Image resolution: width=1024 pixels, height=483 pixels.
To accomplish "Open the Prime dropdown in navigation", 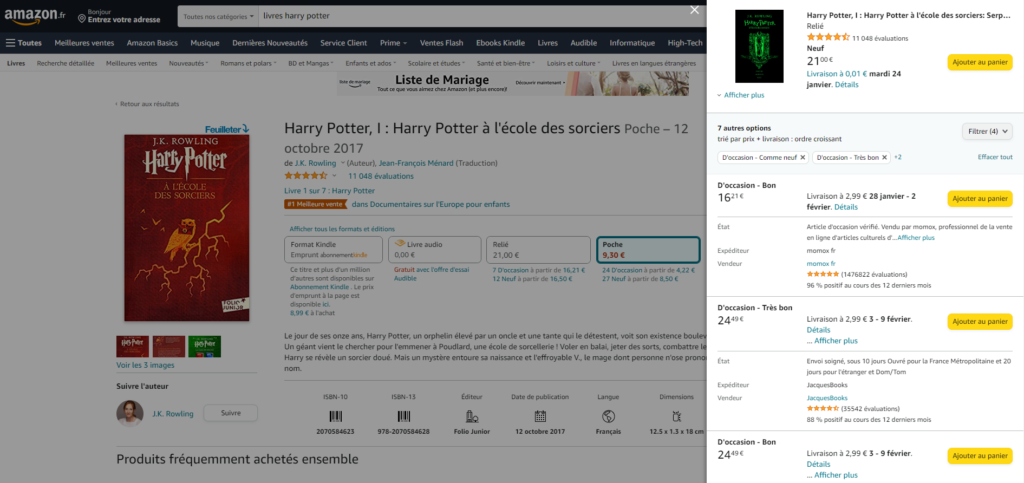I will click(x=393, y=43).
